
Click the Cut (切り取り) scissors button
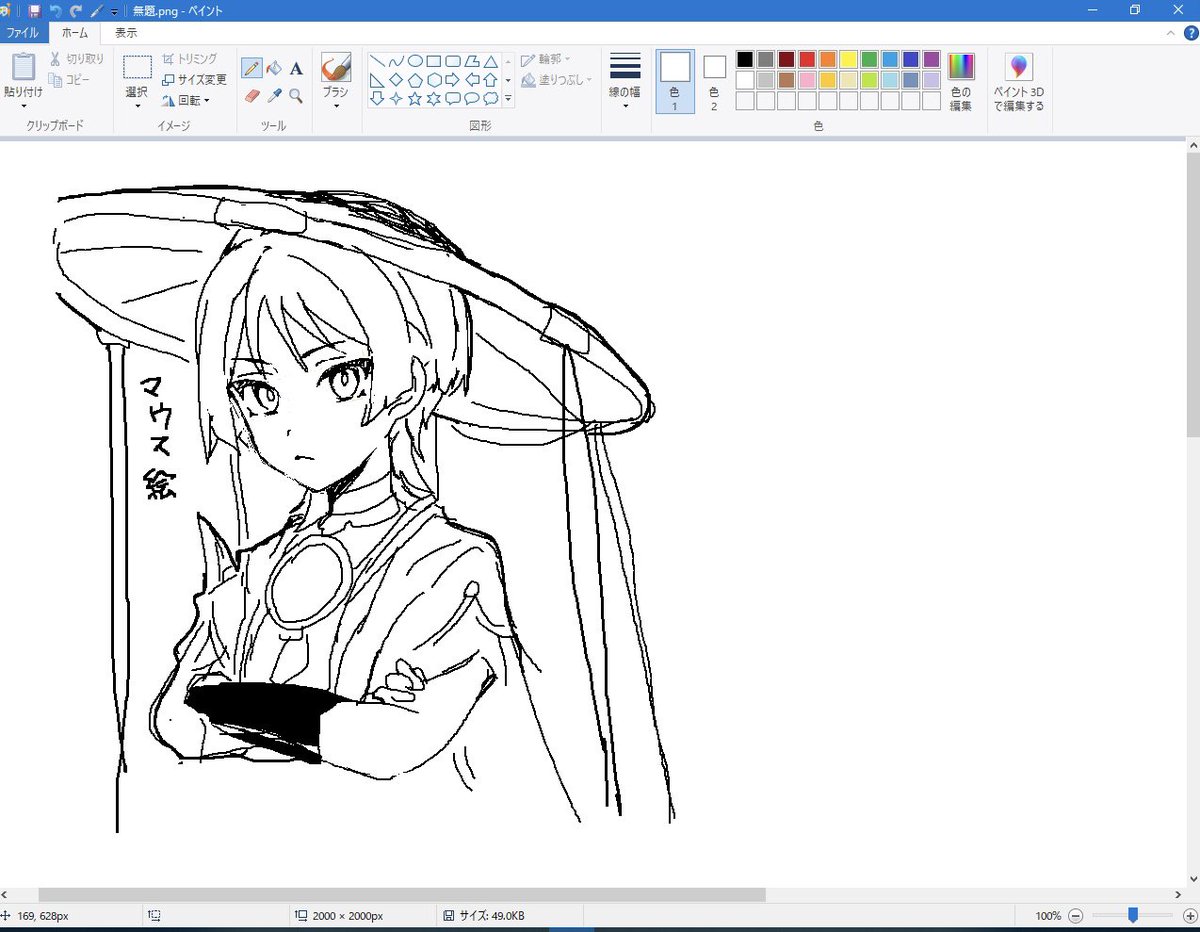tap(77, 59)
